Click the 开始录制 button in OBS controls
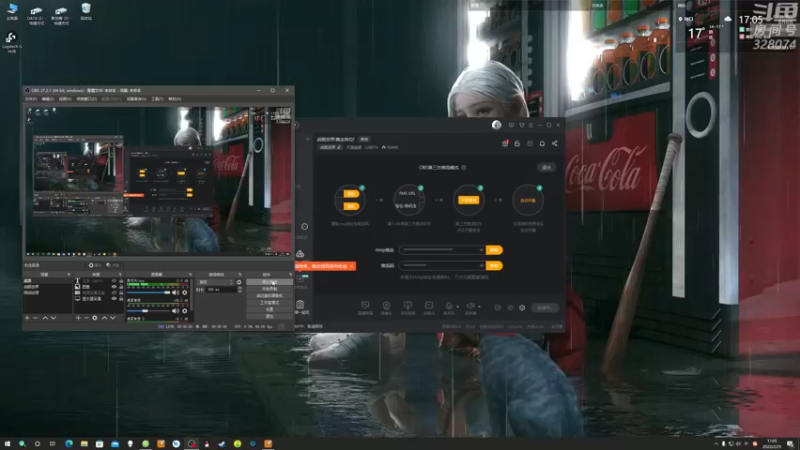The height and width of the screenshot is (450, 800). coord(269,289)
